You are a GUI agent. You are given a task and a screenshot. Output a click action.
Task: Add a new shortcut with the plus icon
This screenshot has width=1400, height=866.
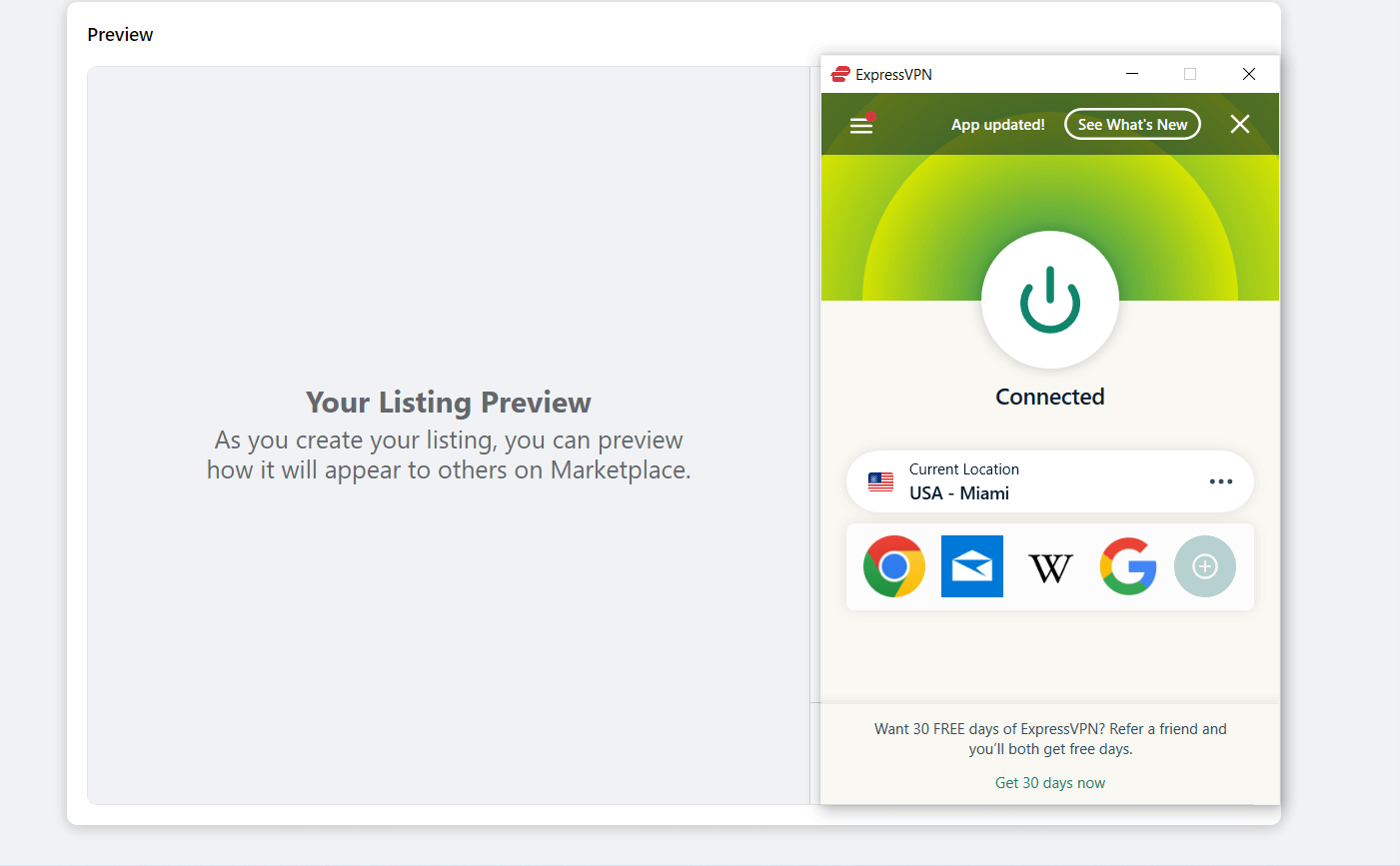1204,565
